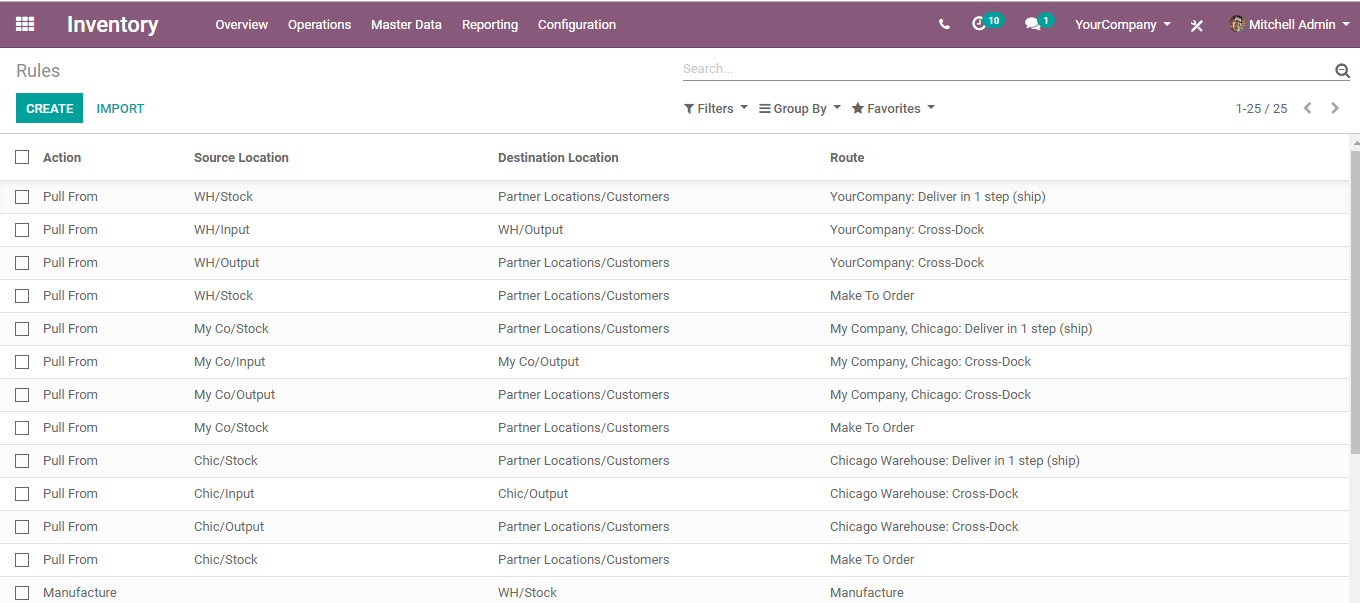Click the phone call icon
Image resolution: width=1360 pixels, height=603 pixels.
click(944, 24)
